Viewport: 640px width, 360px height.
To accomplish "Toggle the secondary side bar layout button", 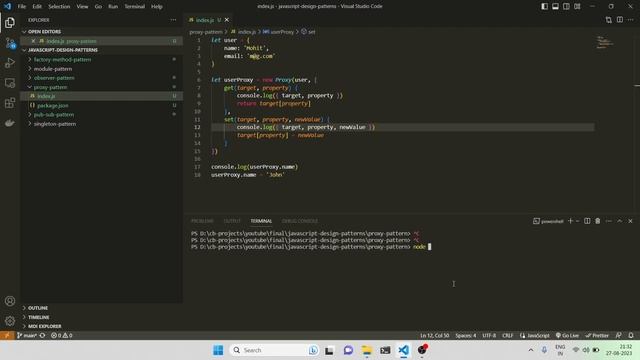I will (x=566, y=6).
